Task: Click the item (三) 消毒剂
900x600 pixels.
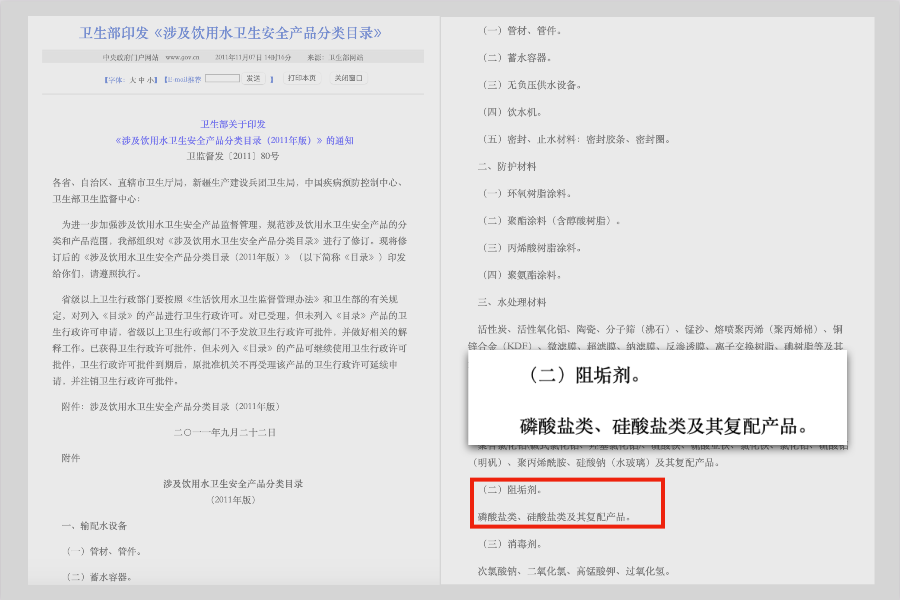Action: point(512,544)
